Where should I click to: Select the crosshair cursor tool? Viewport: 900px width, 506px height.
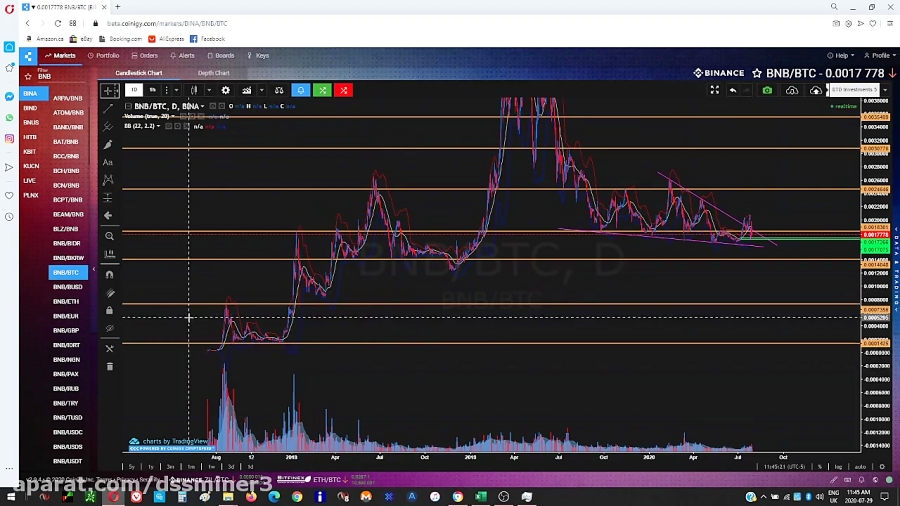click(109, 90)
